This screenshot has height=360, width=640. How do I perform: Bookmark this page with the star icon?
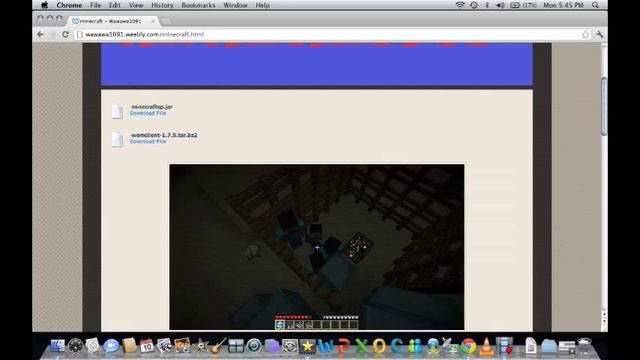click(586, 35)
